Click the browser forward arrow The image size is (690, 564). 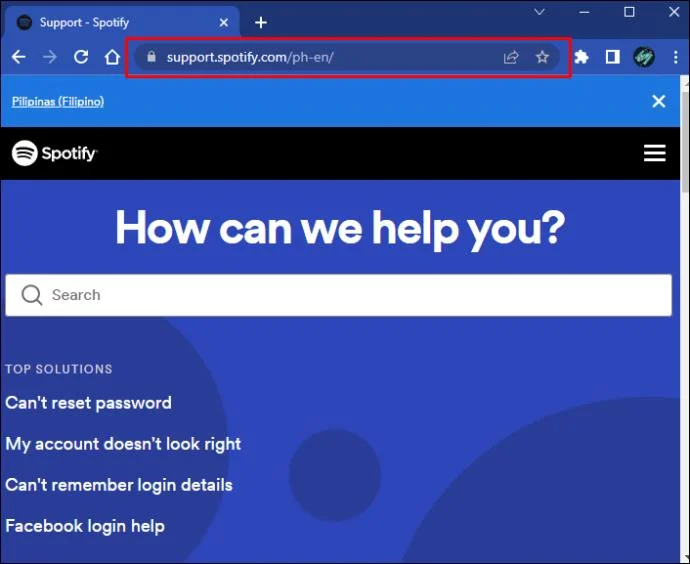tap(50, 57)
